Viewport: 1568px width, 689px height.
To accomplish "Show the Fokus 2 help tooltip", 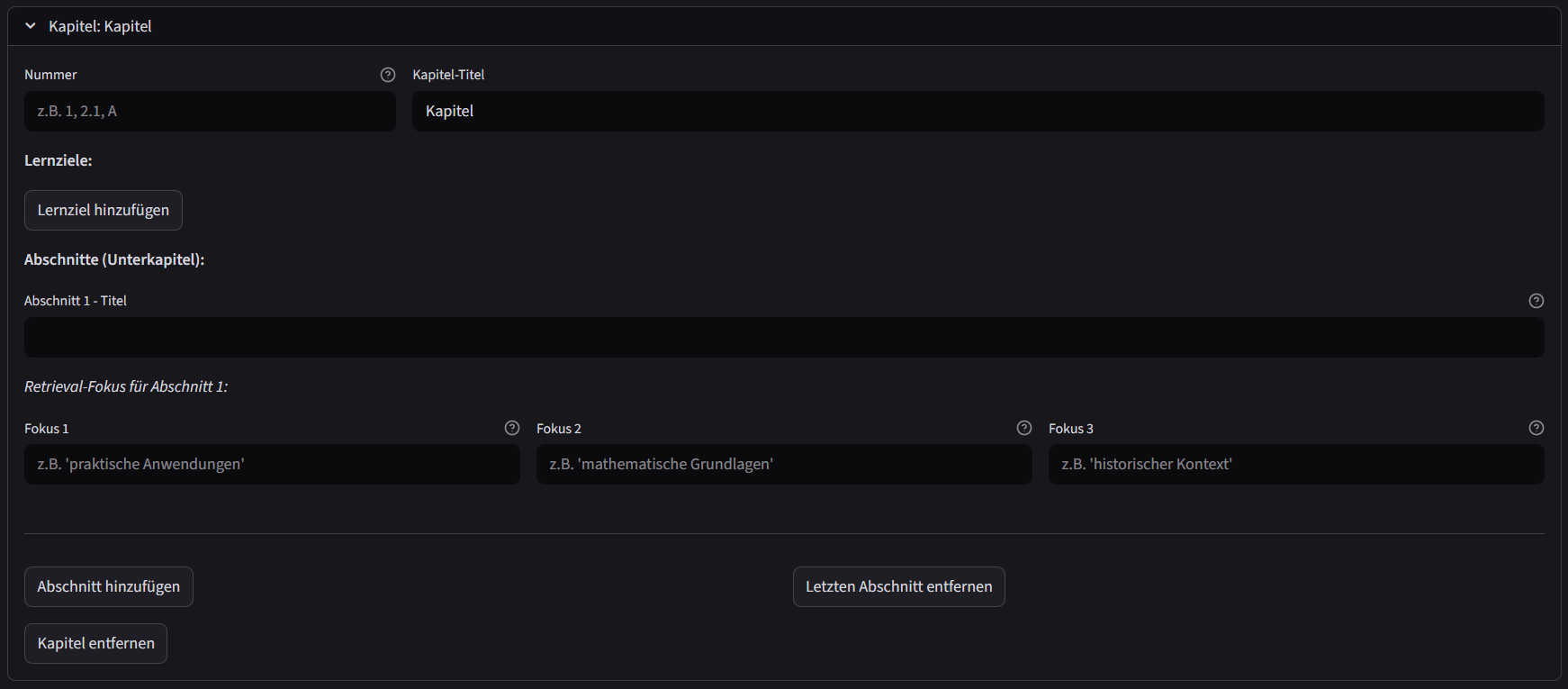I will [1023, 428].
